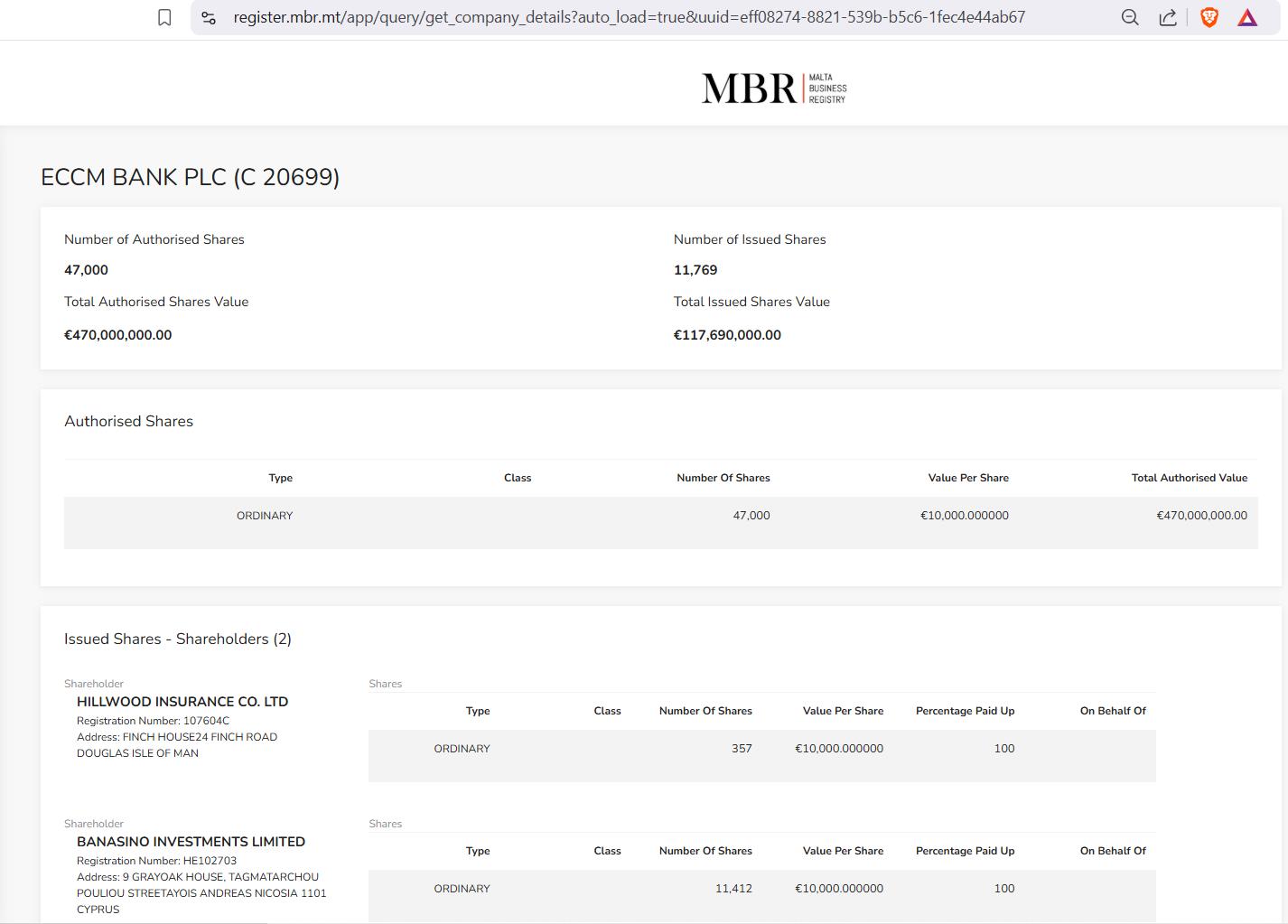1288x924 pixels.
Task: Click the MBR Malta Business Registry logo
Action: tap(774, 89)
